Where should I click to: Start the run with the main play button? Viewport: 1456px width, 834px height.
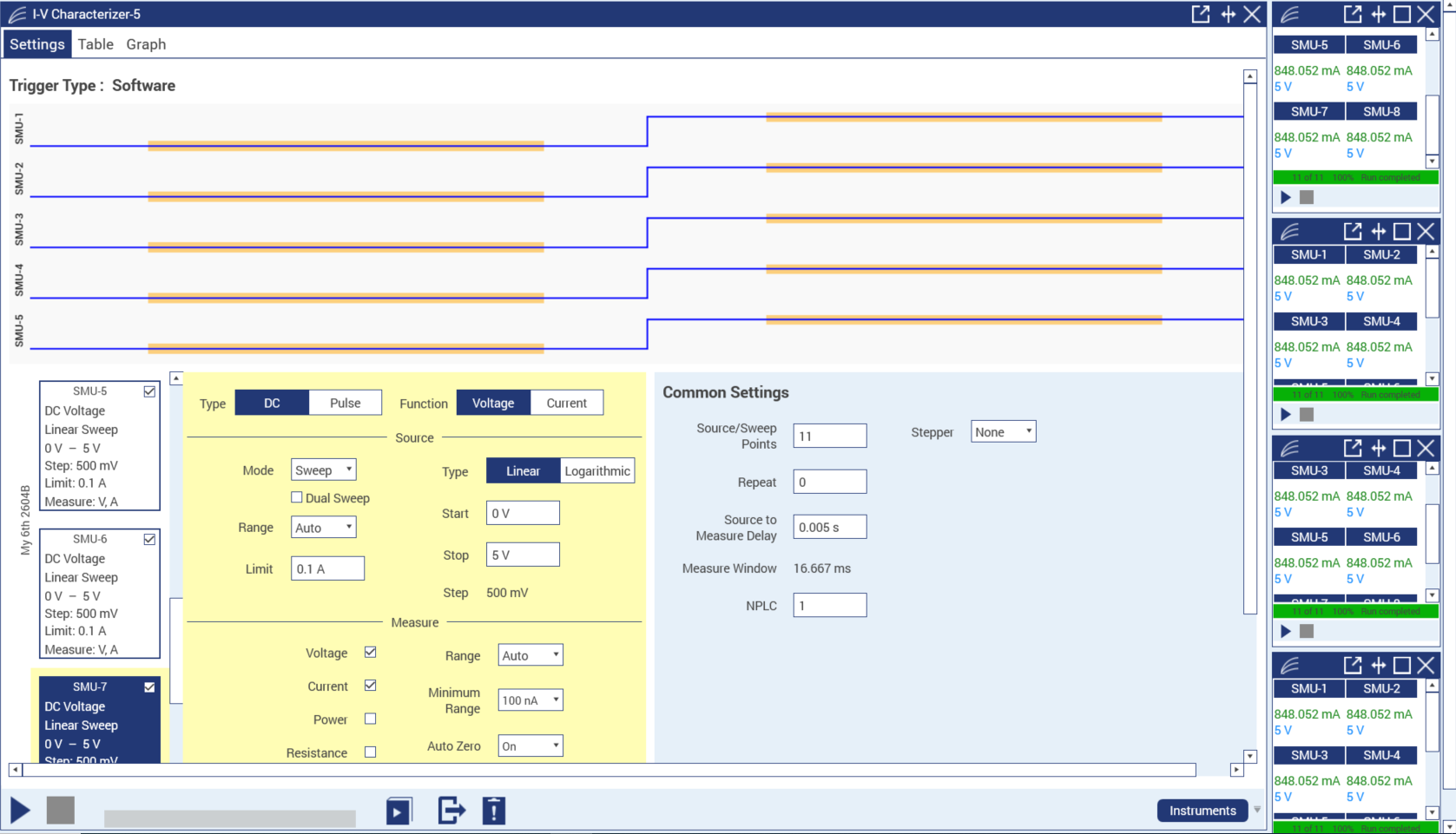point(20,811)
